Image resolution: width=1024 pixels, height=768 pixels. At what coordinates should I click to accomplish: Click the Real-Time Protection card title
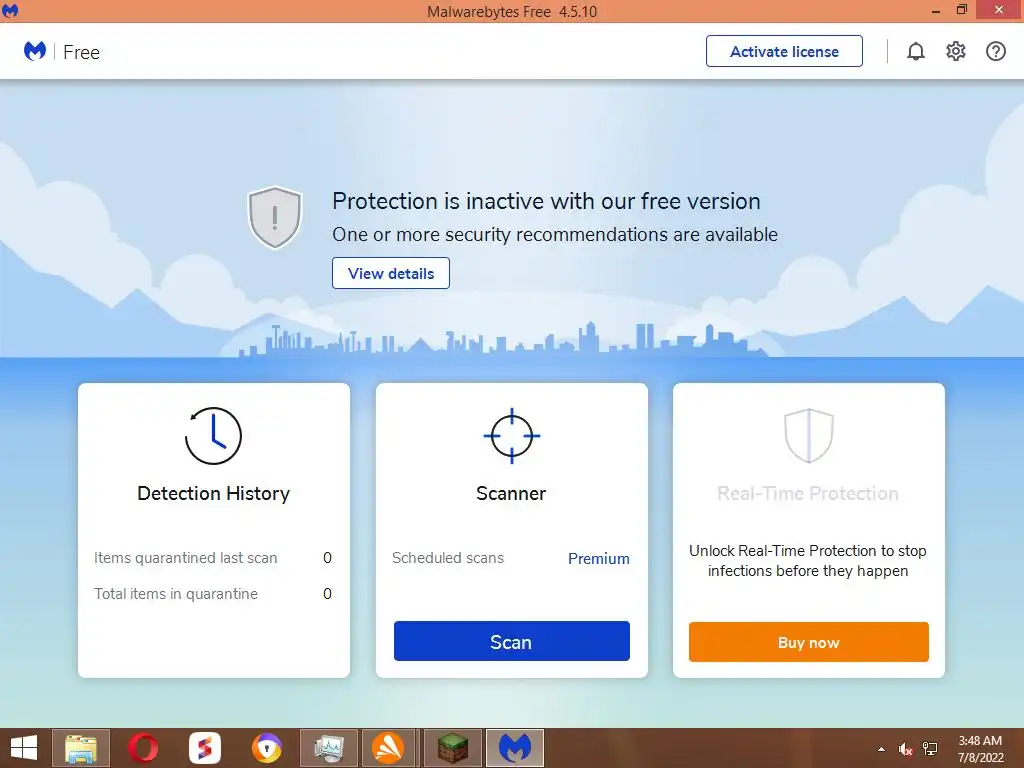tap(808, 493)
